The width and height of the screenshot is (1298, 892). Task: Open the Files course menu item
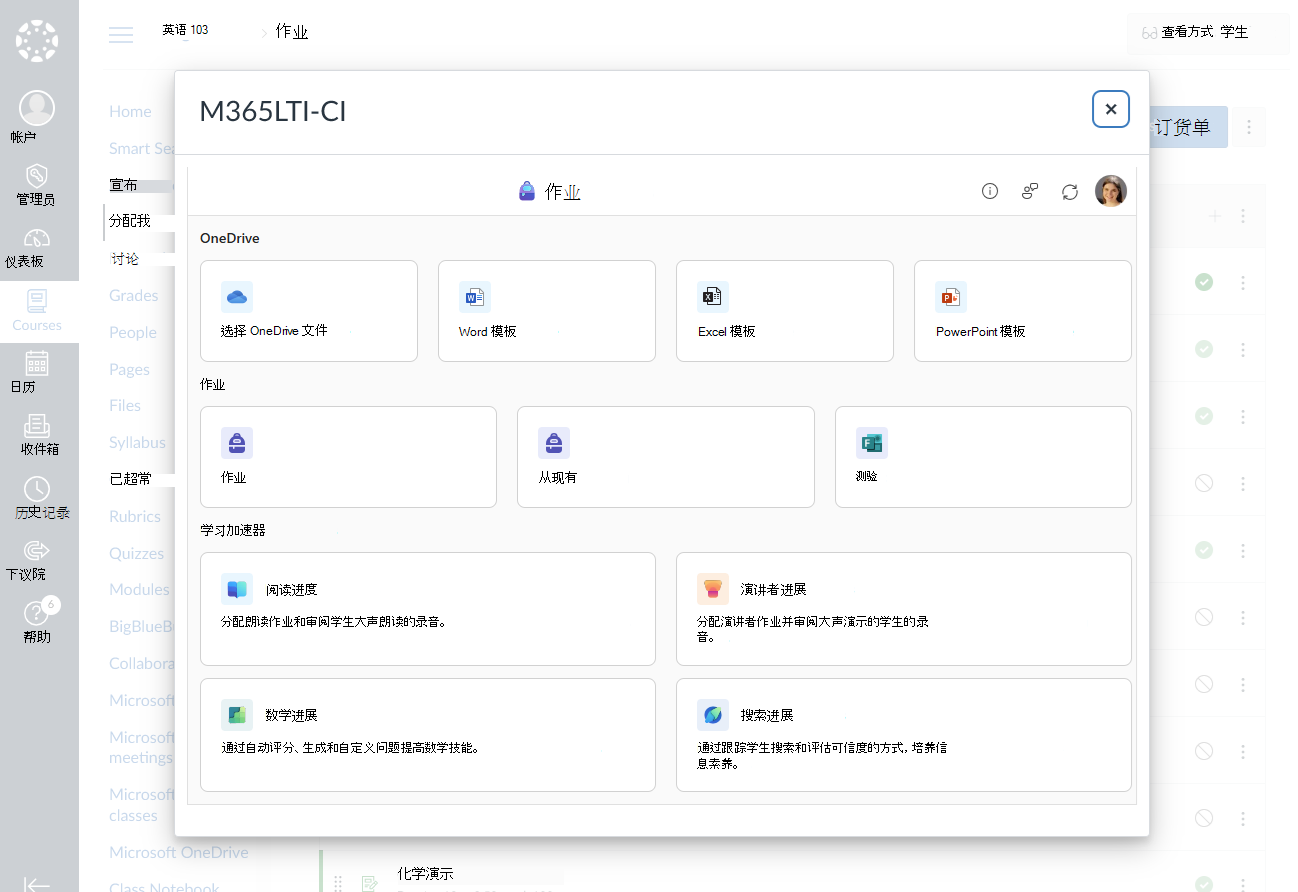point(125,405)
